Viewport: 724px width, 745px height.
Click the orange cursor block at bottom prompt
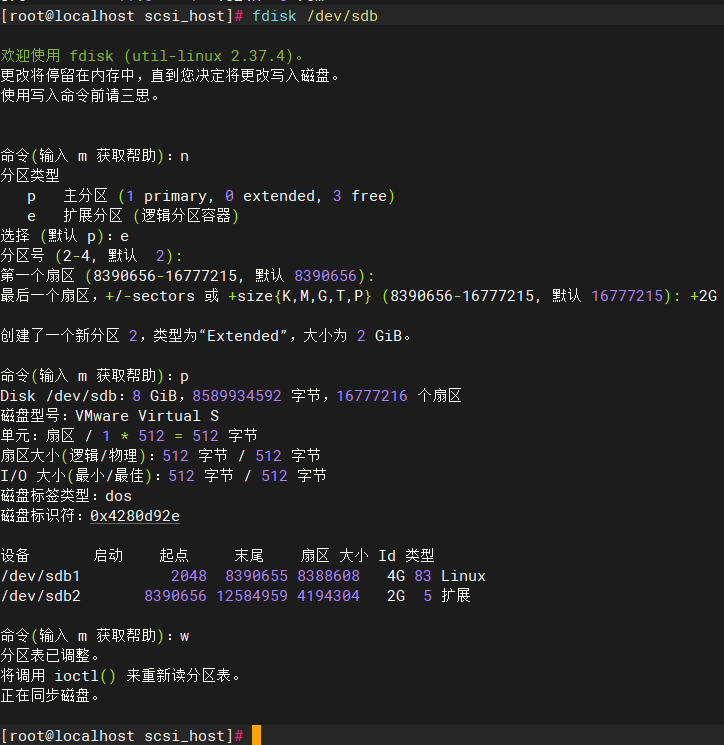coord(257,735)
